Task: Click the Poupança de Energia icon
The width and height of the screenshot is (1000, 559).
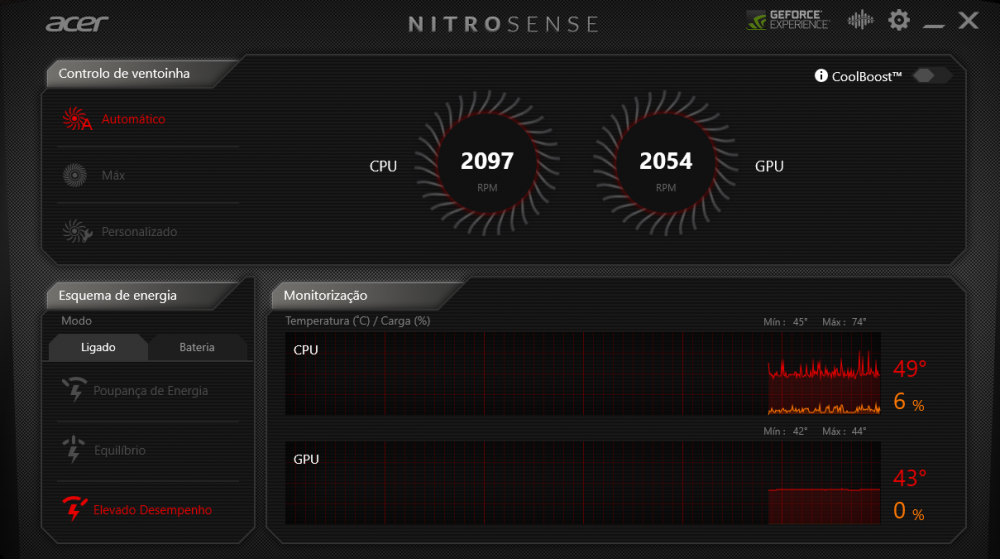Action: coord(74,390)
